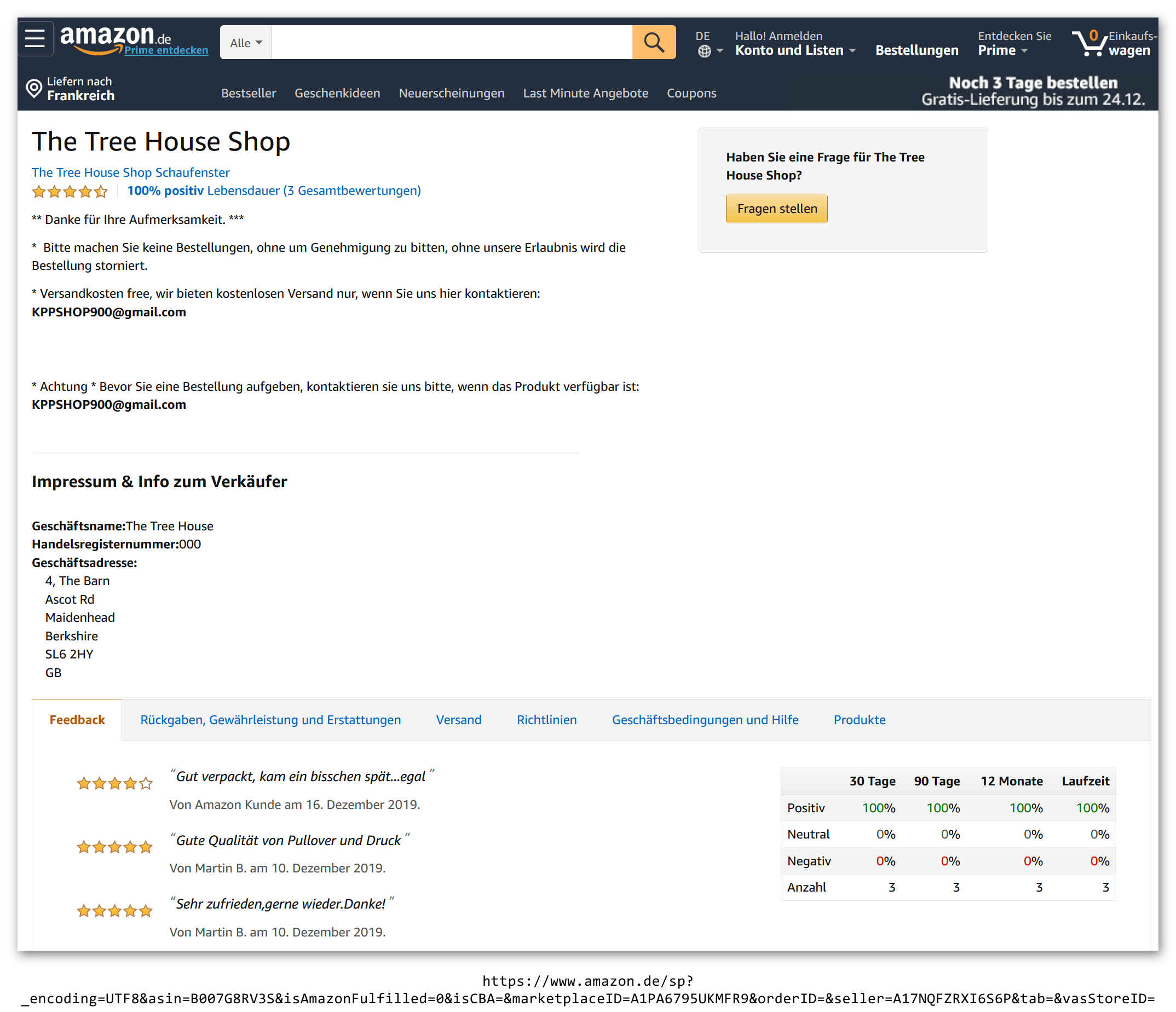1176x1012 pixels.
Task: Click the orange search magnifier button
Action: tap(654, 42)
